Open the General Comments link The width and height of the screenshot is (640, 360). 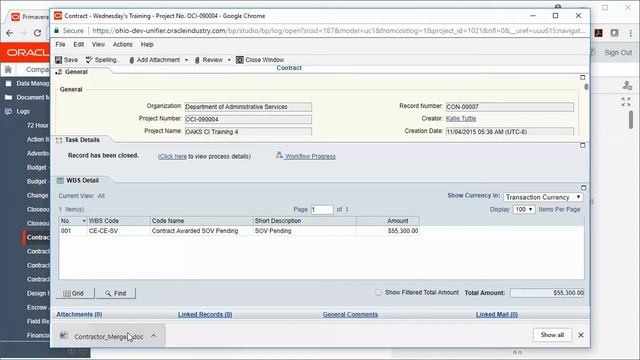tap(350, 314)
